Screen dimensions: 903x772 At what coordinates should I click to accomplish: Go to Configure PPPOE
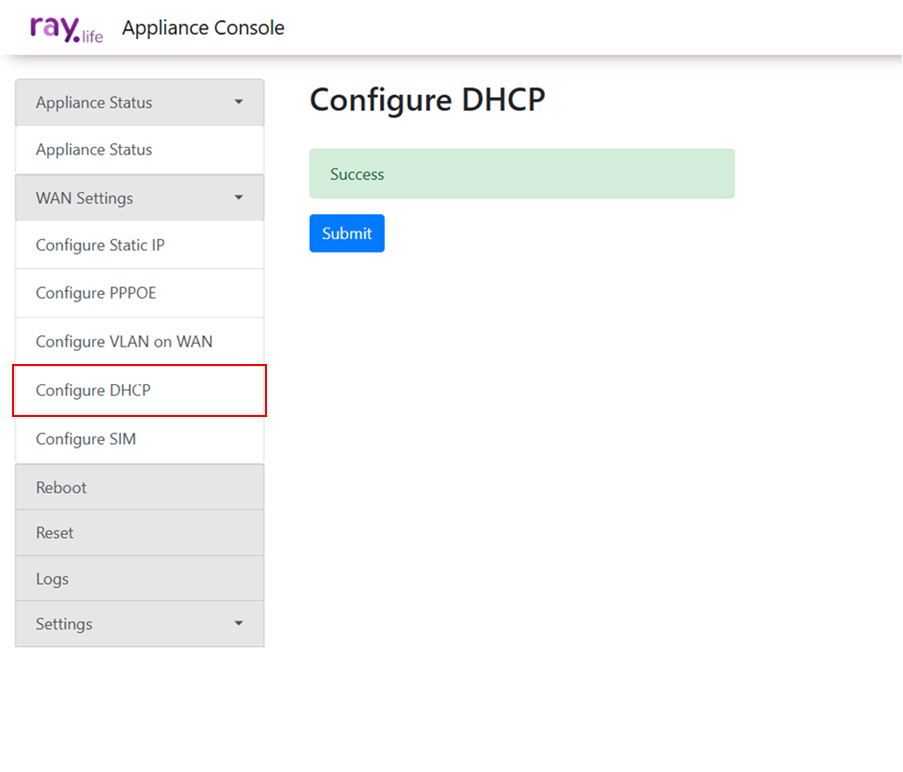(x=96, y=293)
